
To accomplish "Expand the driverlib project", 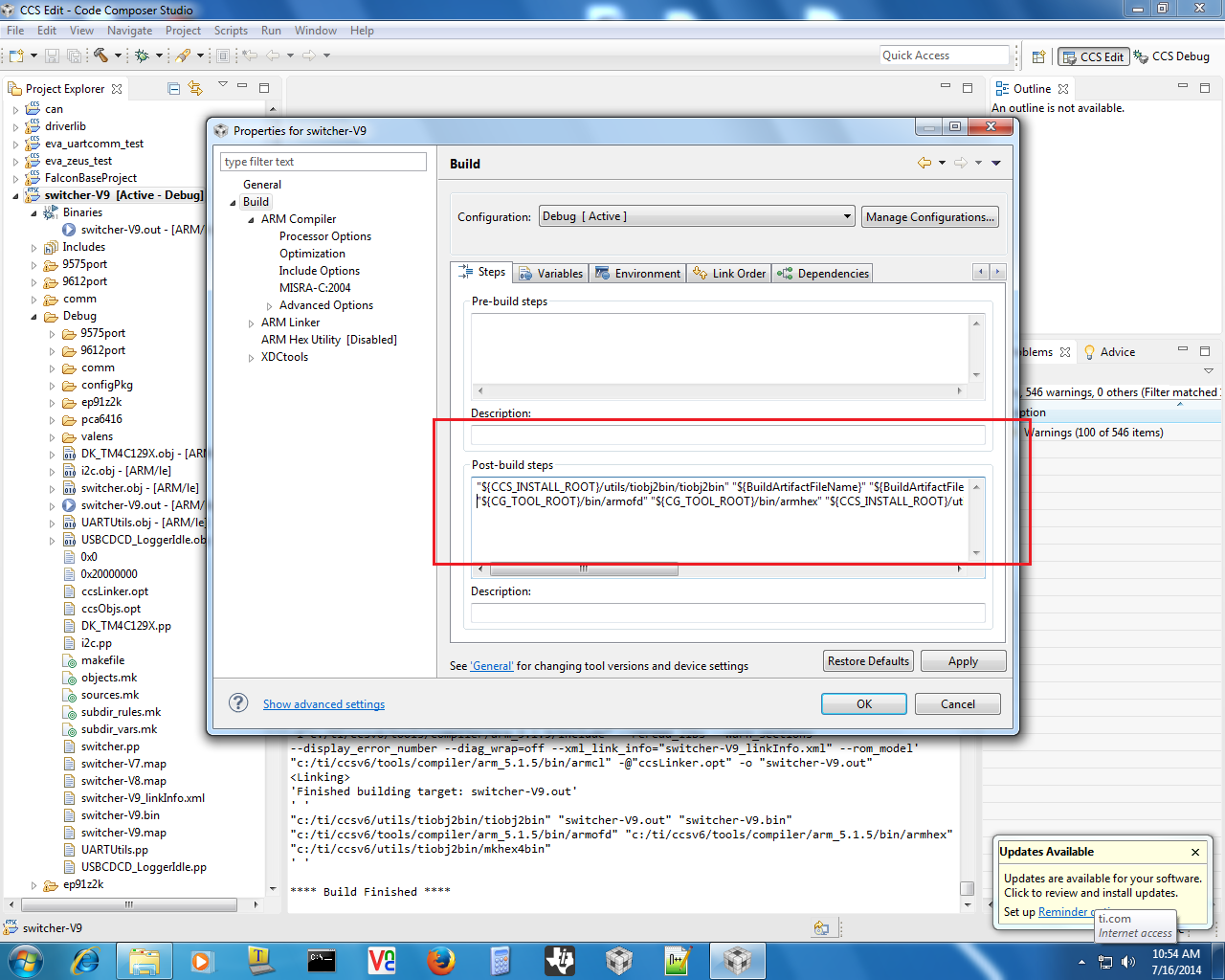I will [15, 127].
